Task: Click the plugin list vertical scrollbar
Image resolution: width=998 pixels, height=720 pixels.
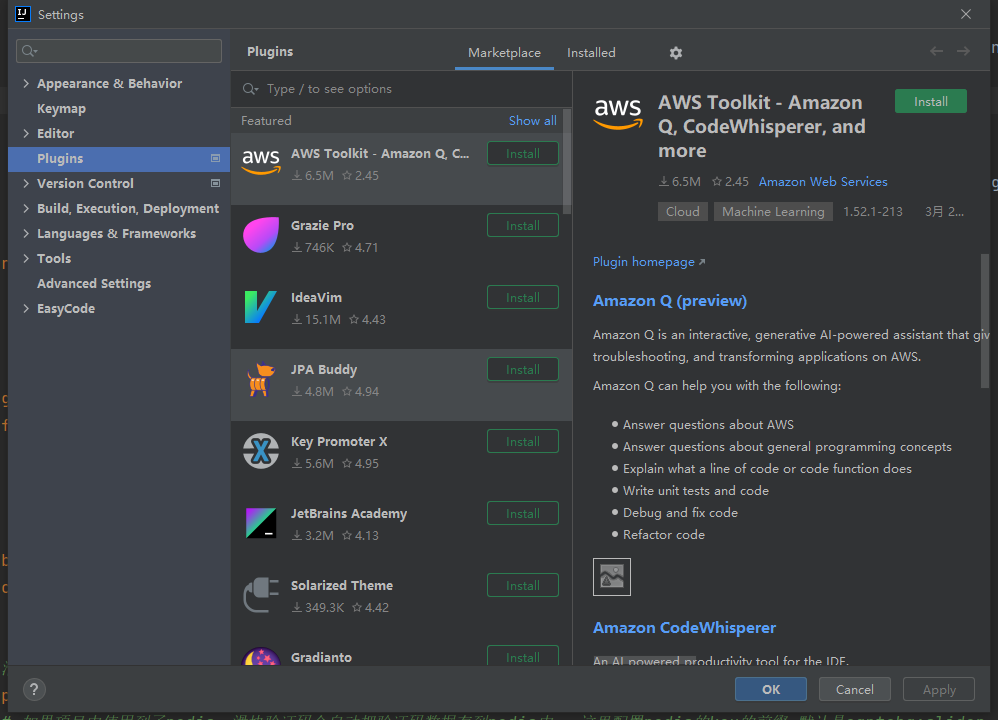Action: click(x=567, y=161)
